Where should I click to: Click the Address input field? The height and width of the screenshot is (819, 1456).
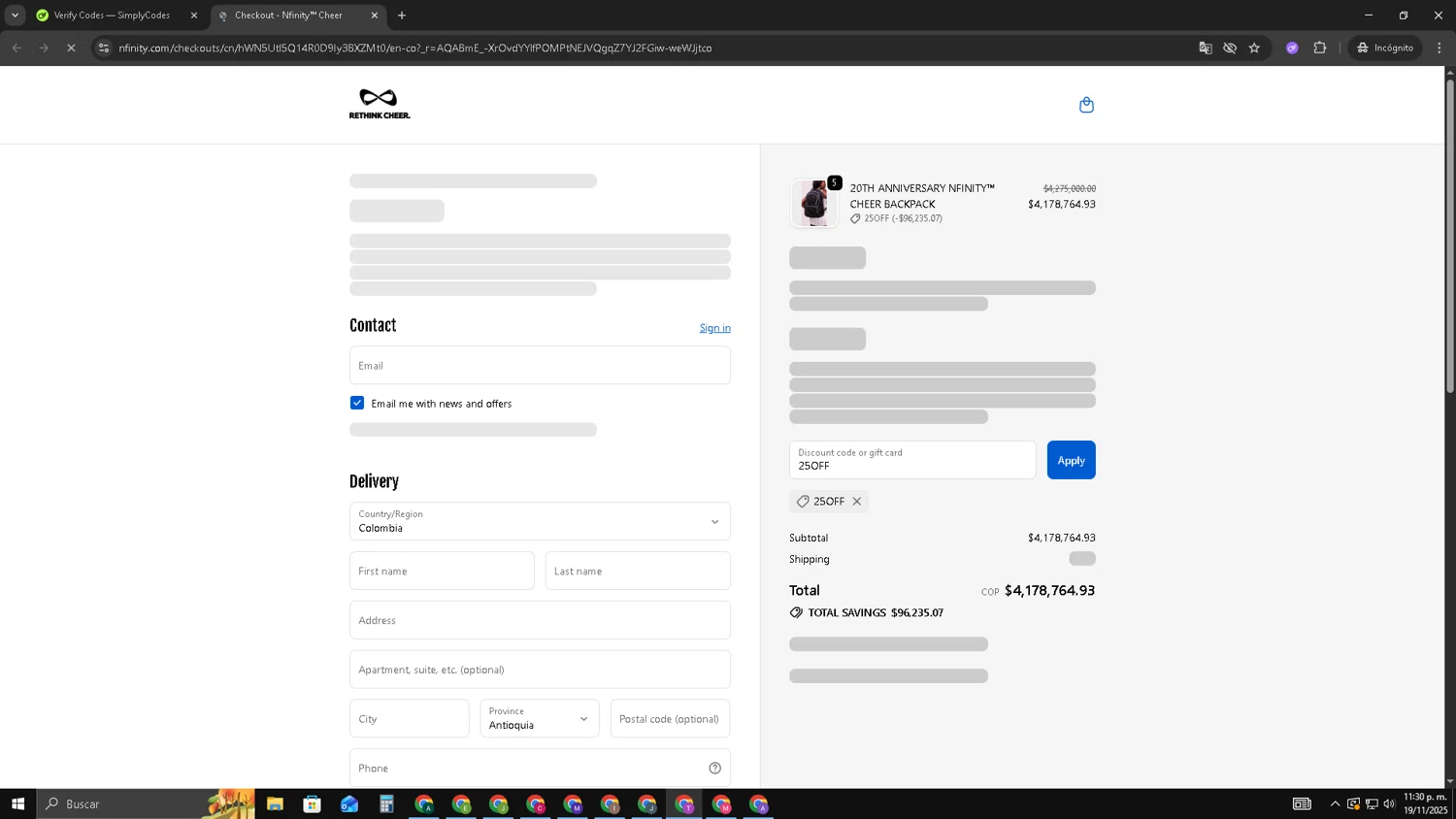point(540,620)
